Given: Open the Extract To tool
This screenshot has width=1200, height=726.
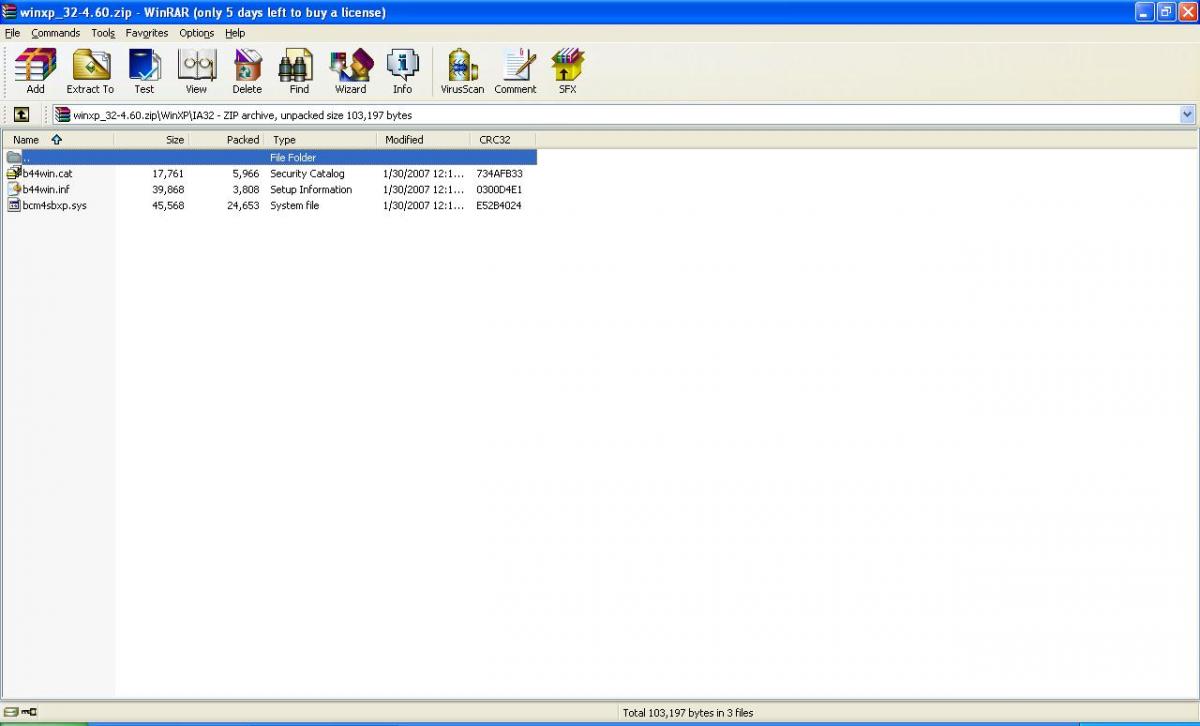Looking at the screenshot, I should (90, 71).
